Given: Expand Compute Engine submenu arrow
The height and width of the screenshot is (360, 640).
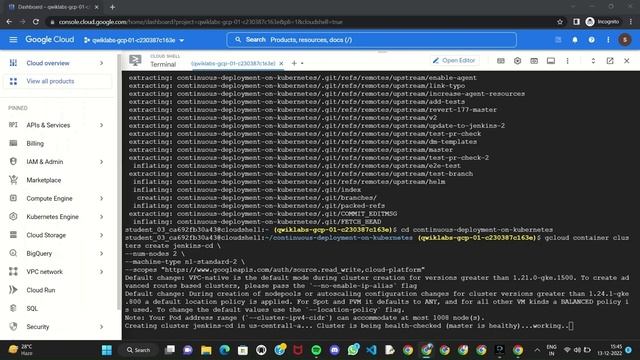Looking at the screenshot, I should pos(101,198).
